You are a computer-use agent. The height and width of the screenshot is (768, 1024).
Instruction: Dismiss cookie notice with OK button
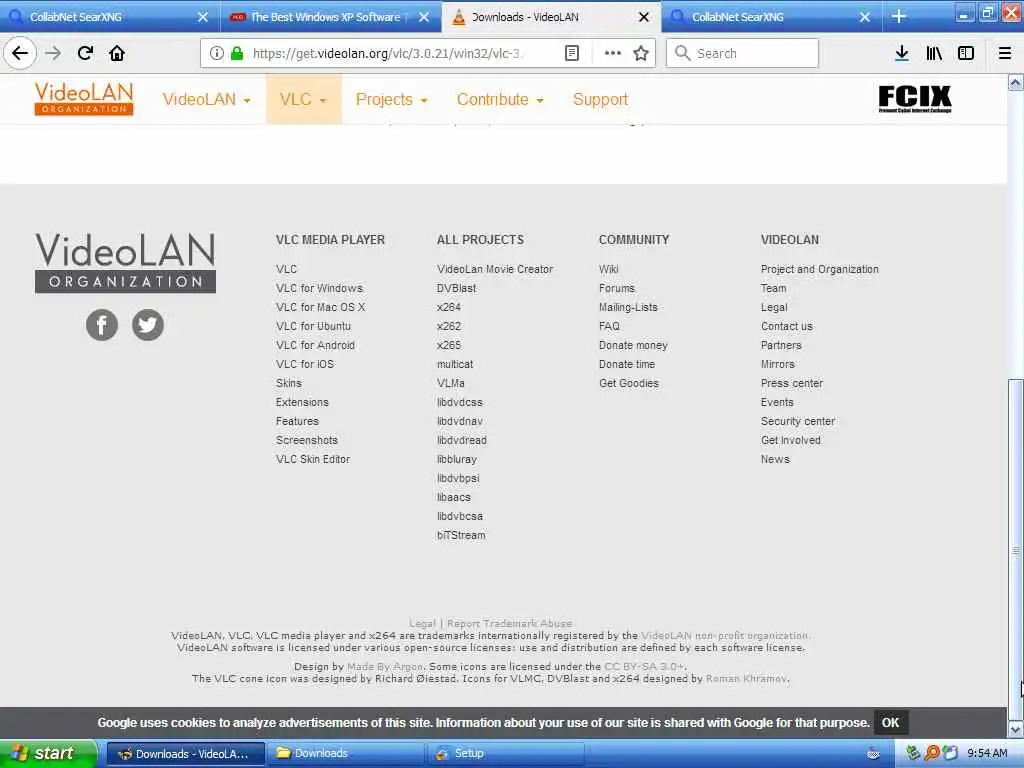(890, 723)
